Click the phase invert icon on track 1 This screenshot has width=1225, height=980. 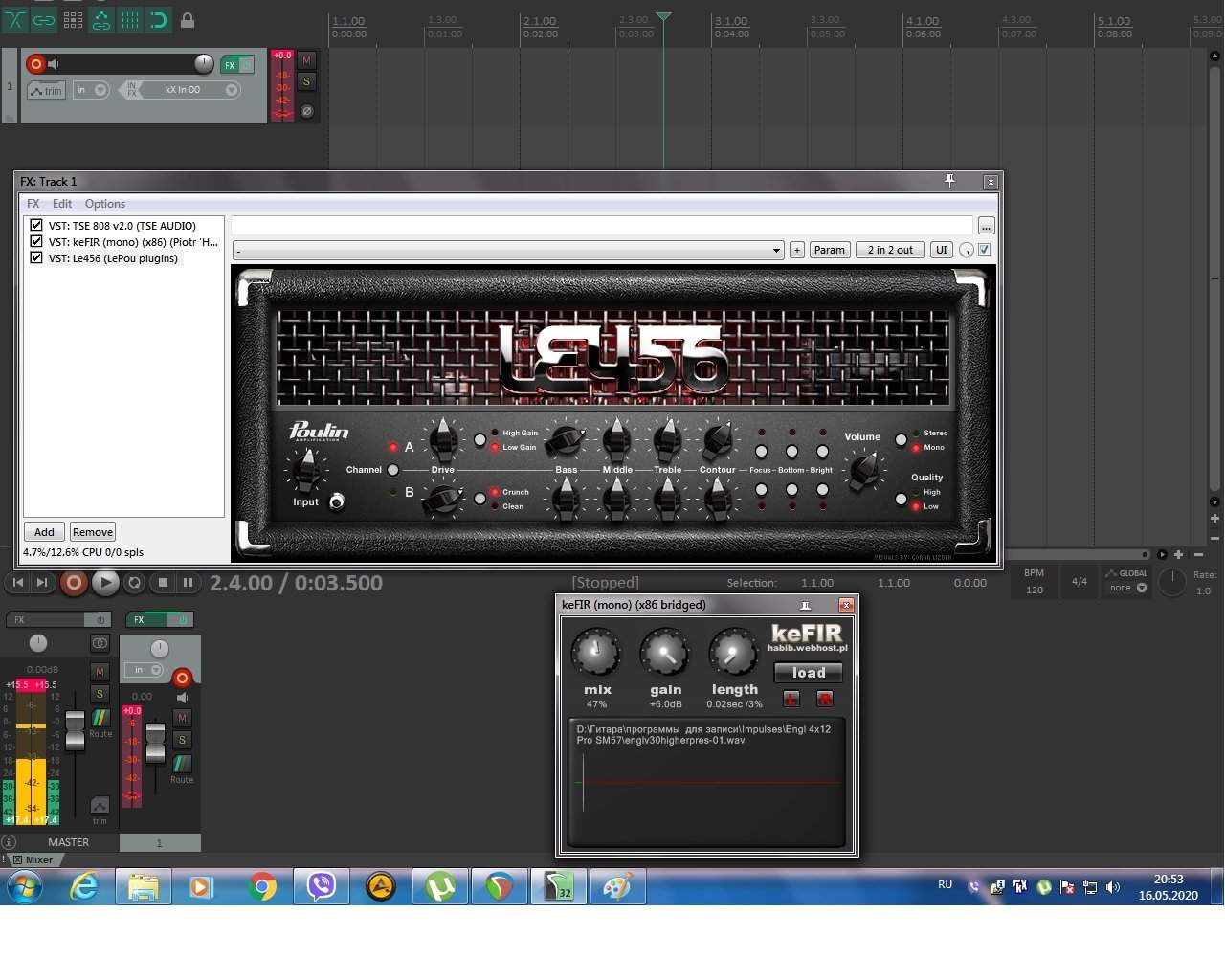(306, 111)
